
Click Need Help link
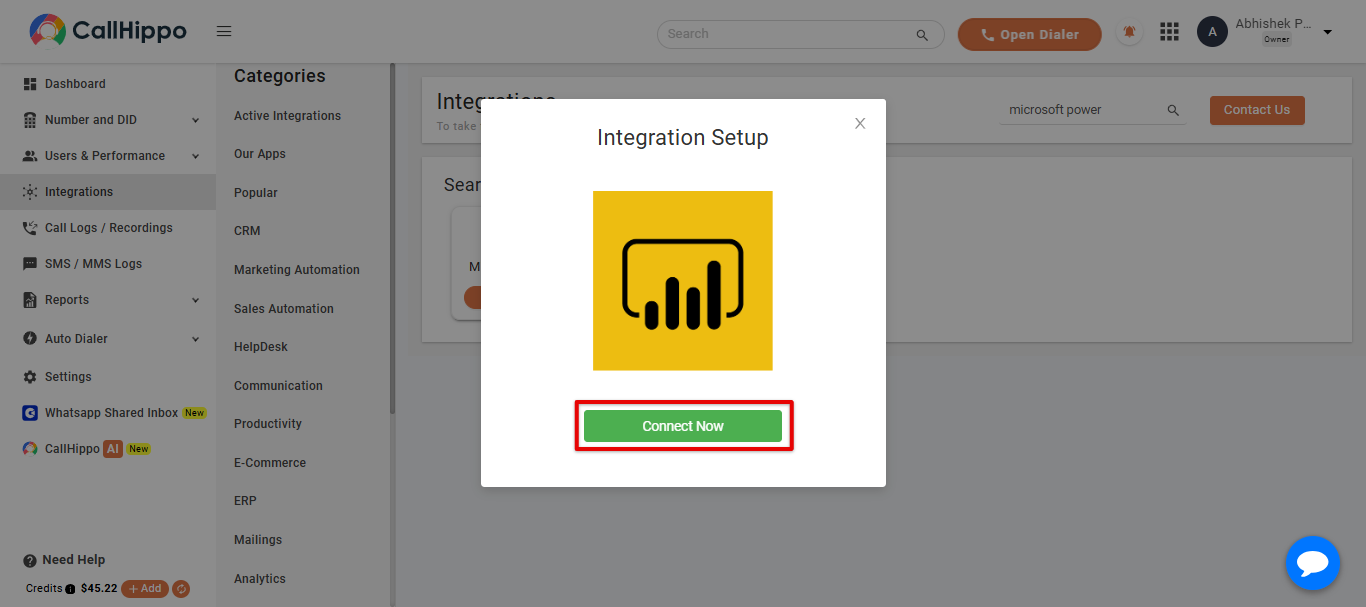point(73,560)
